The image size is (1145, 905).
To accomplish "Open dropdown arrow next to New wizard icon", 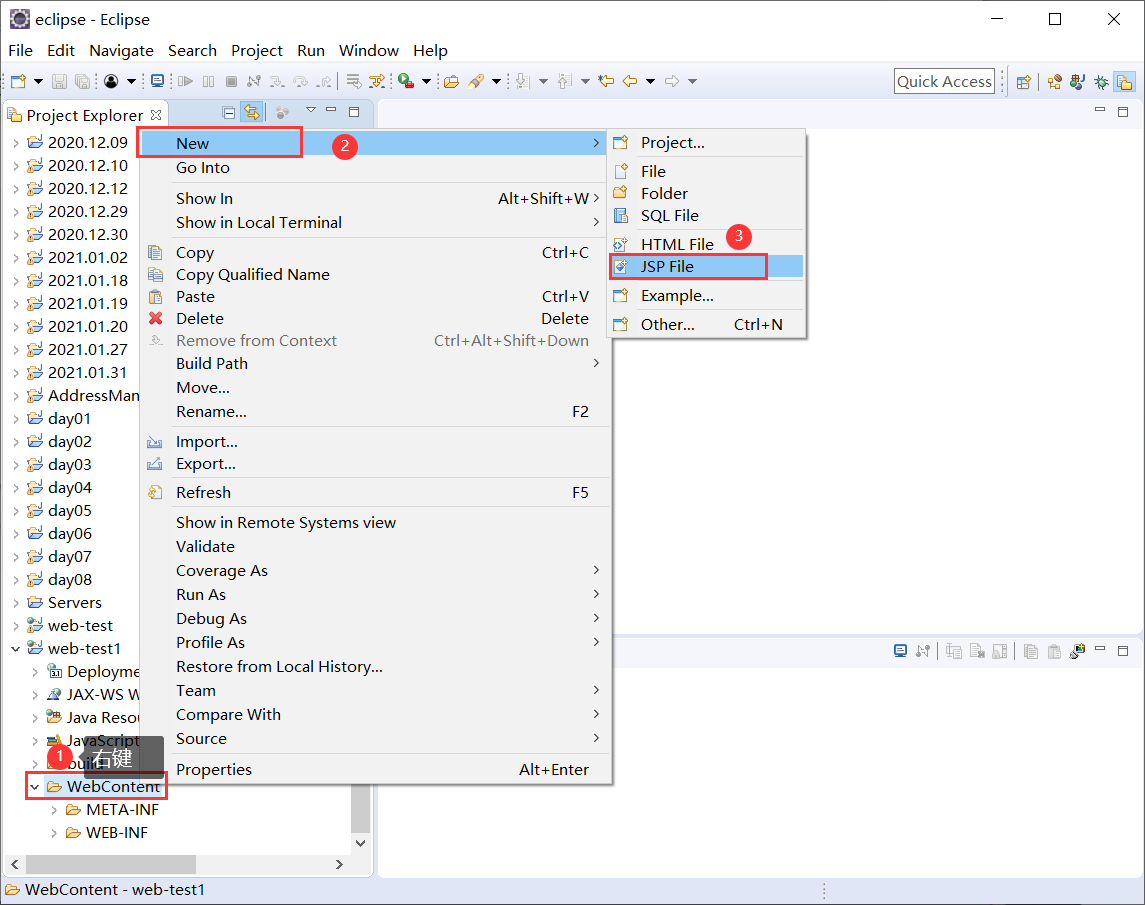I will (38, 81).
